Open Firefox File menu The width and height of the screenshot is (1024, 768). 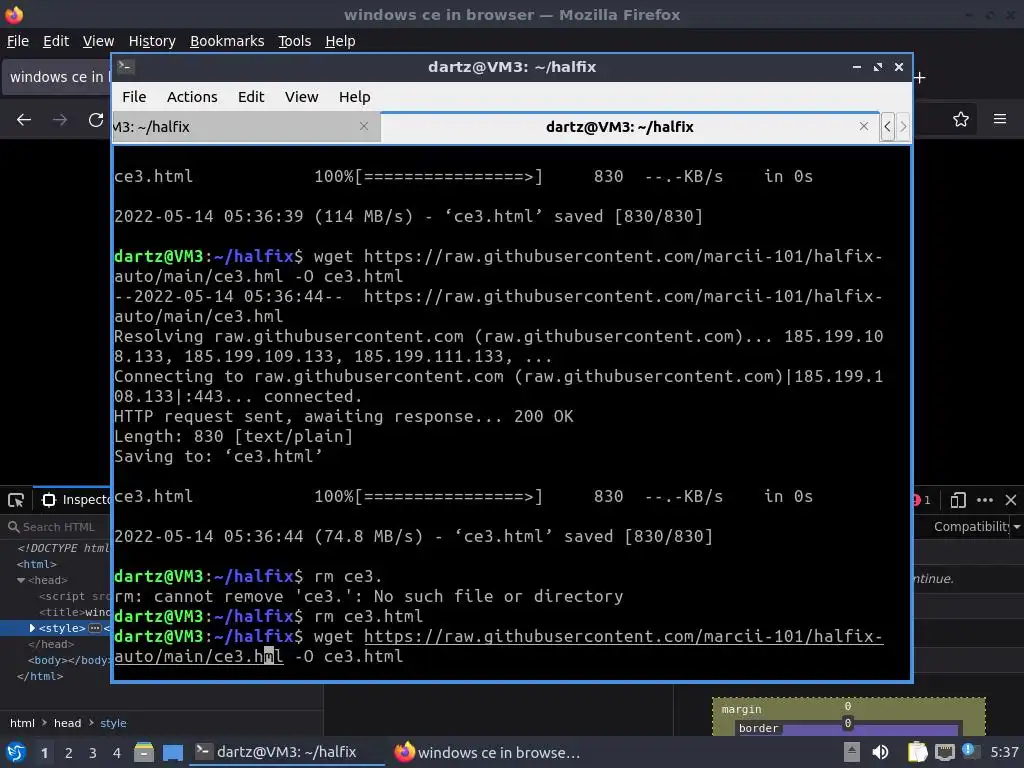(18, 41)
